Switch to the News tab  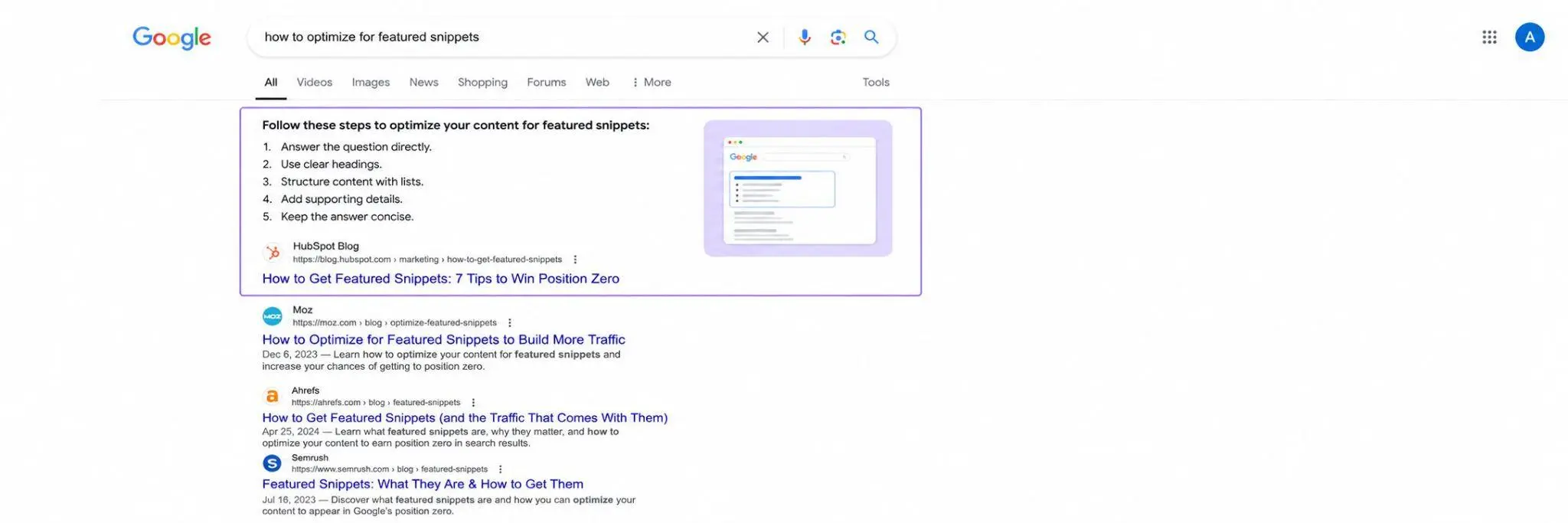point(423,82)
